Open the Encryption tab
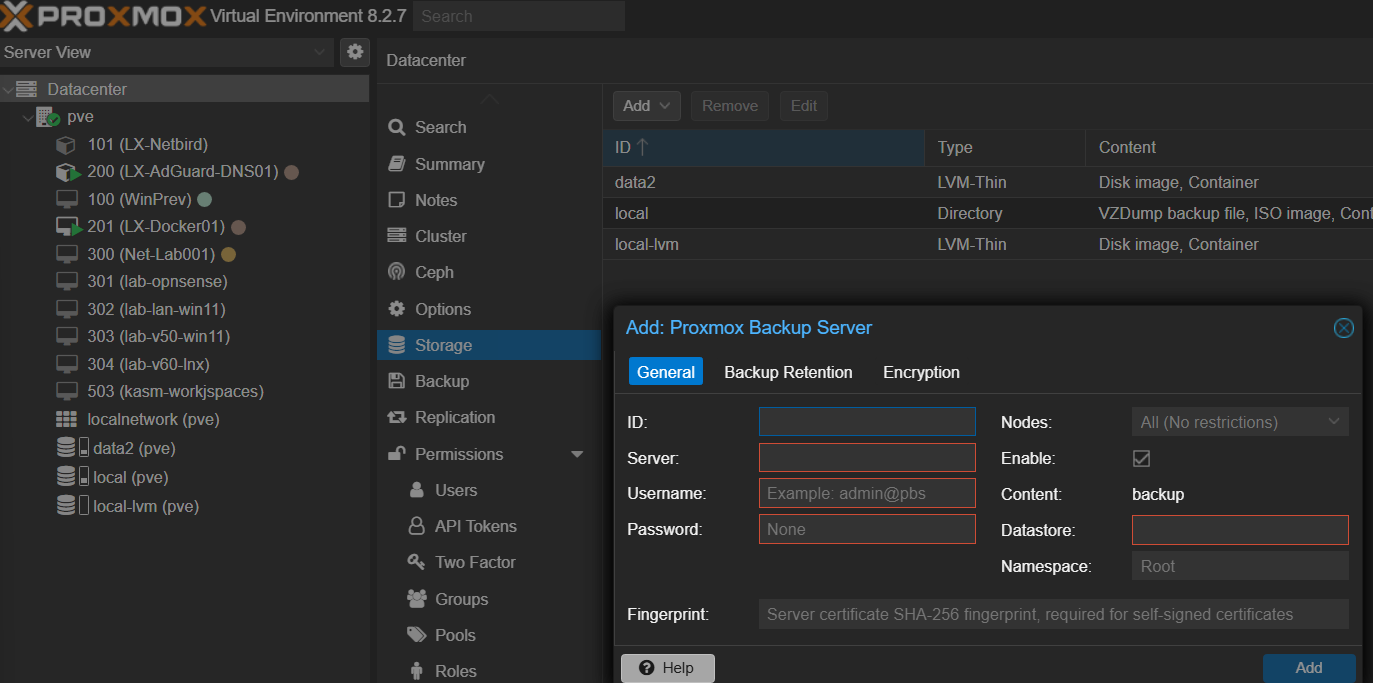This screenshot has width=1373, height=683. pos(920,371)
